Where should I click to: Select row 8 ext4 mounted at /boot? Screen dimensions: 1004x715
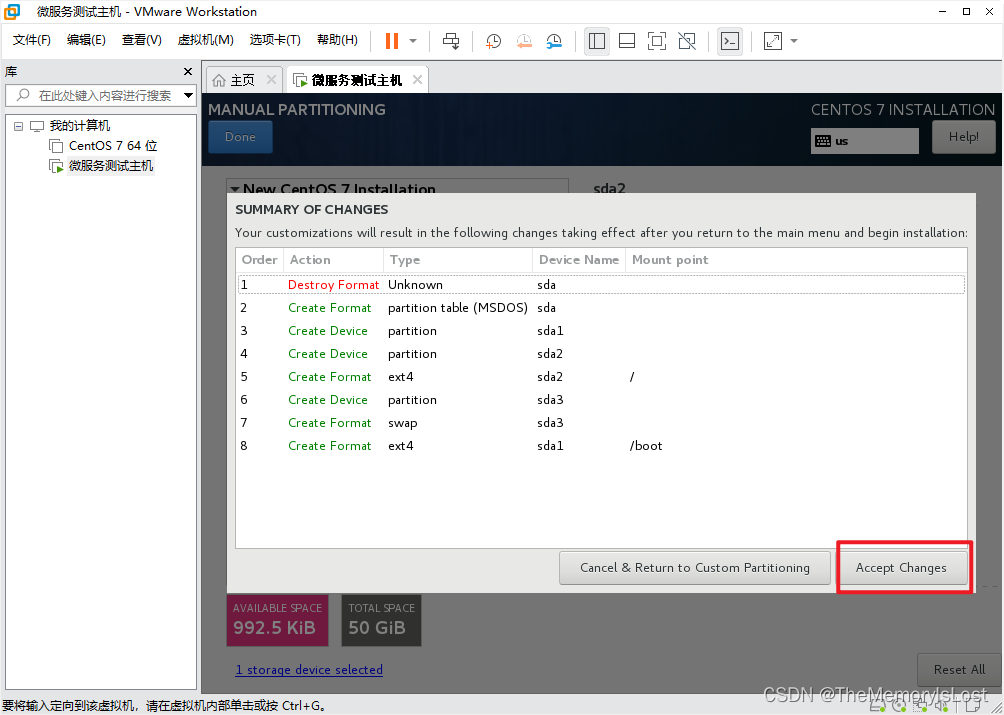601,446
